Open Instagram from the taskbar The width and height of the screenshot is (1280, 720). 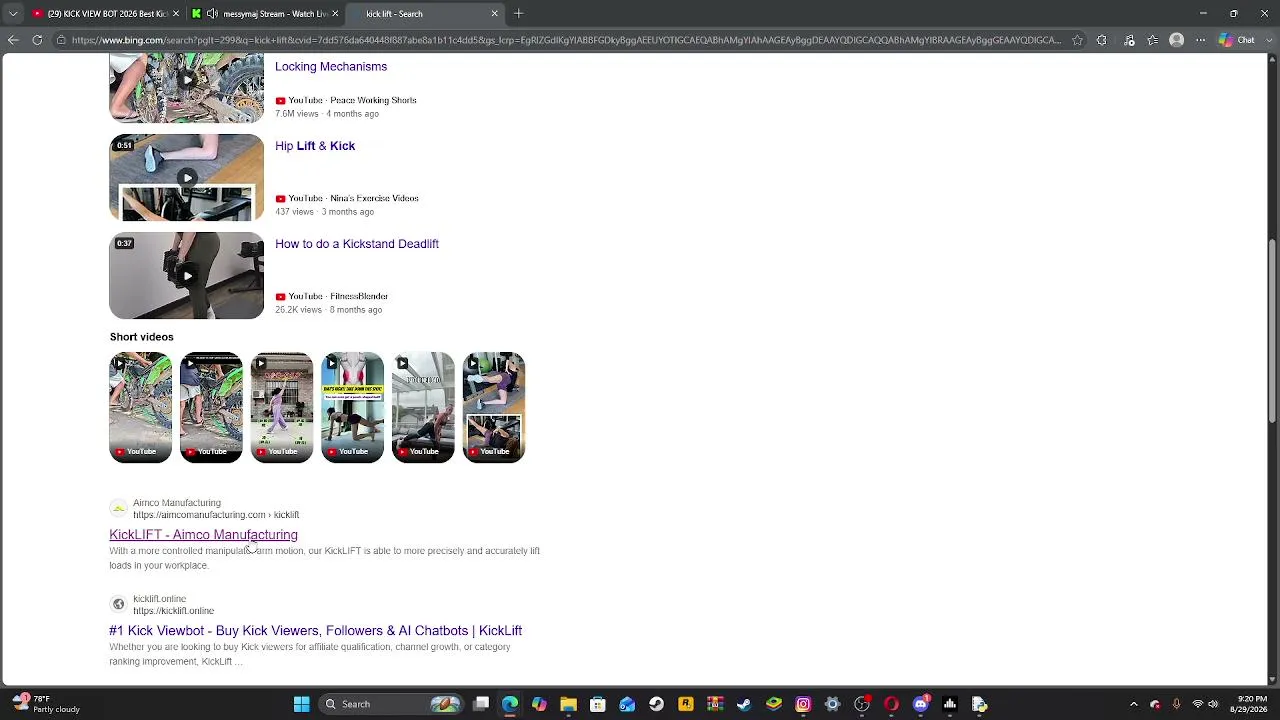tap(803, 704)
